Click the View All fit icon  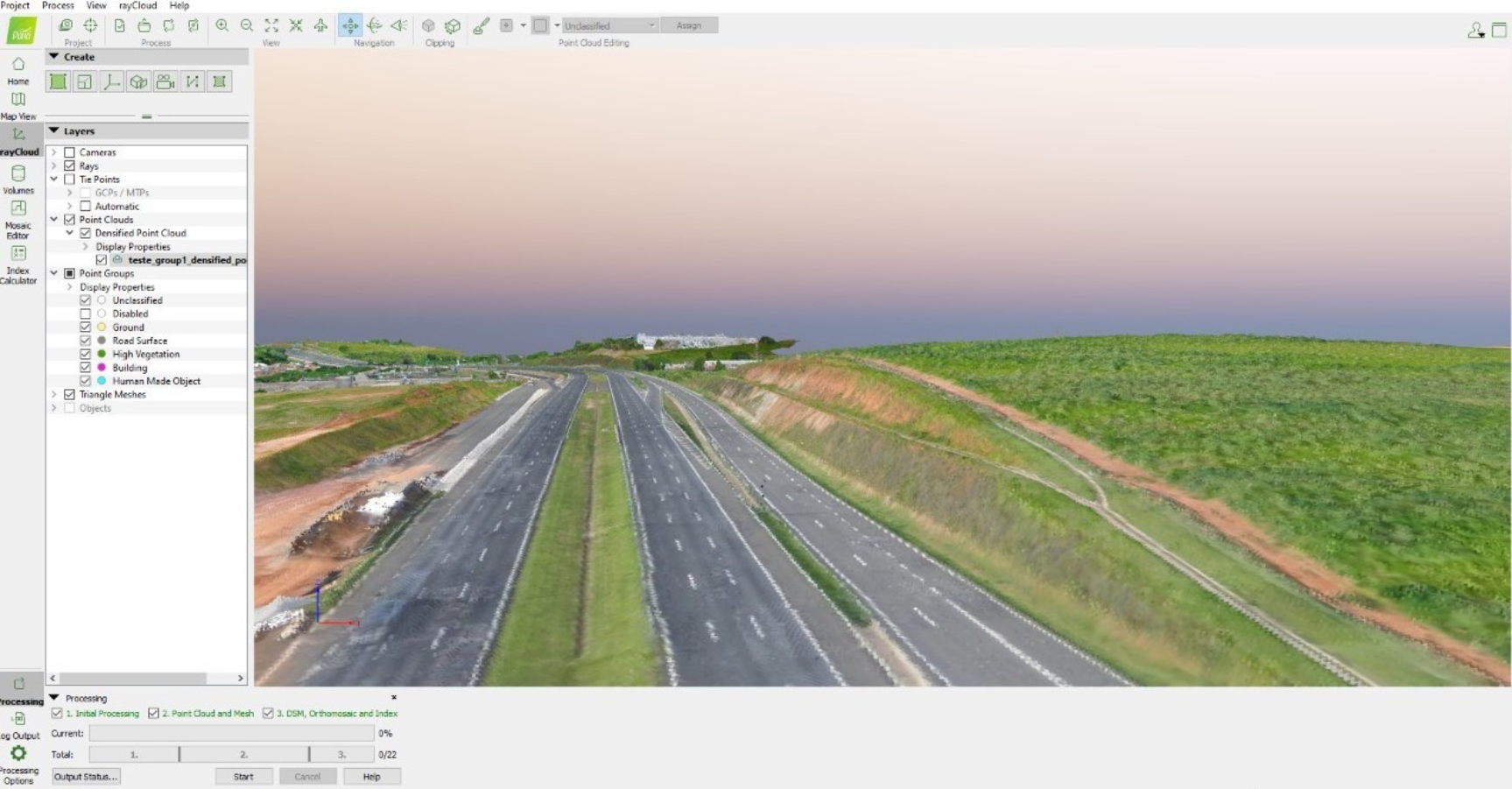point(271,25)
